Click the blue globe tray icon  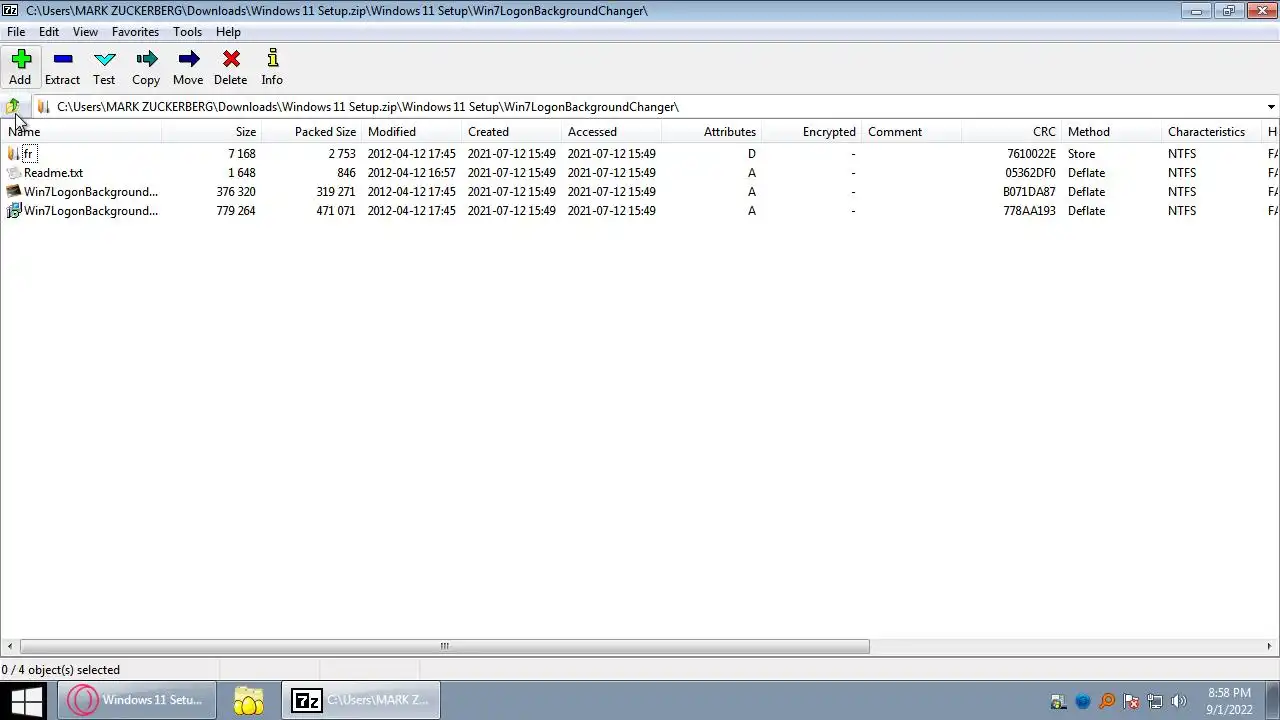(x=1083, y=701)
